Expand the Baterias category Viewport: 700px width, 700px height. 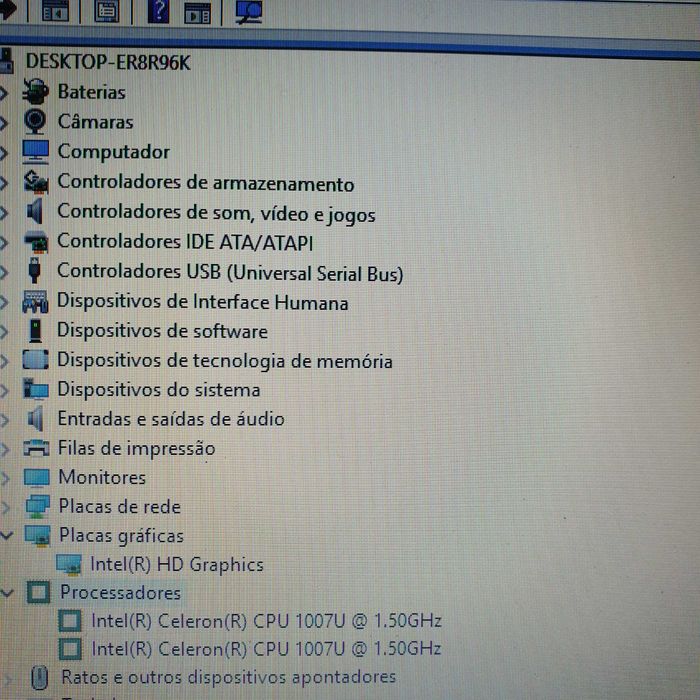pyautogui.click(x=4, y=92)
